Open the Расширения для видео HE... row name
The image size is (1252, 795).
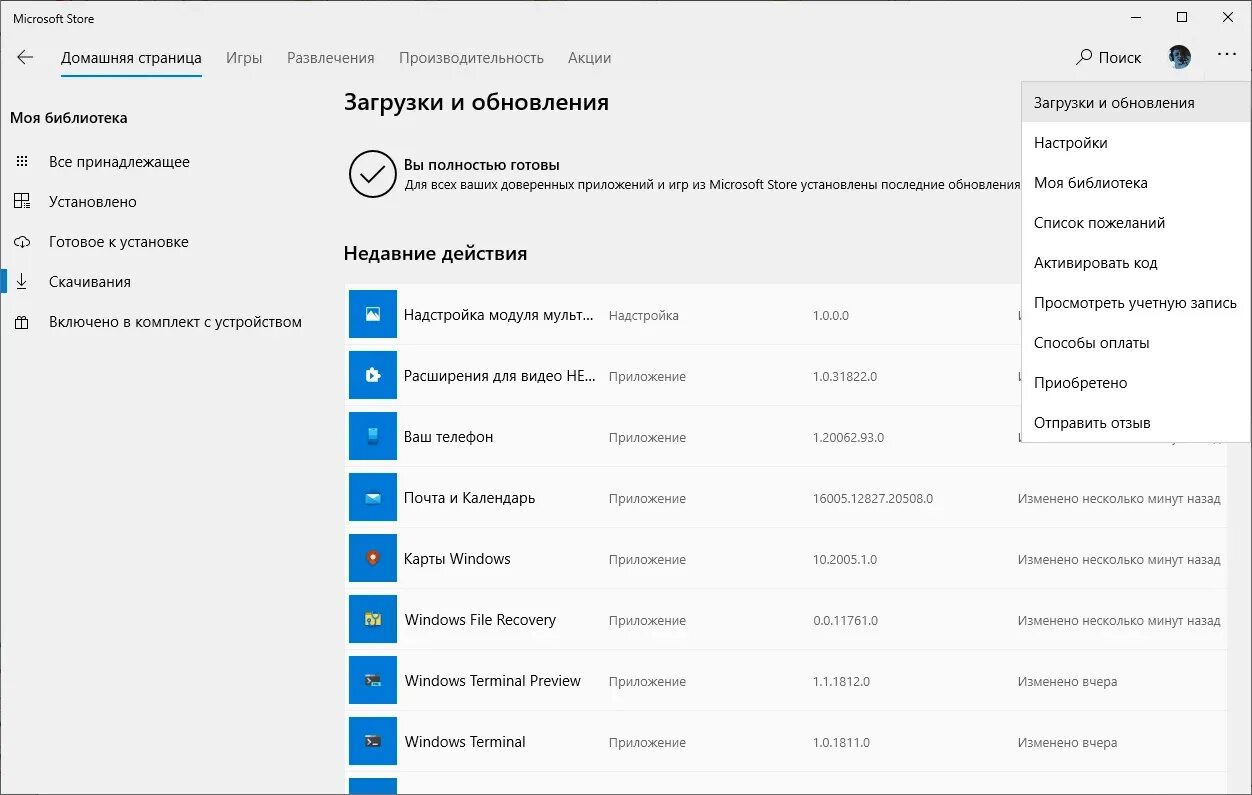(500, 376)
